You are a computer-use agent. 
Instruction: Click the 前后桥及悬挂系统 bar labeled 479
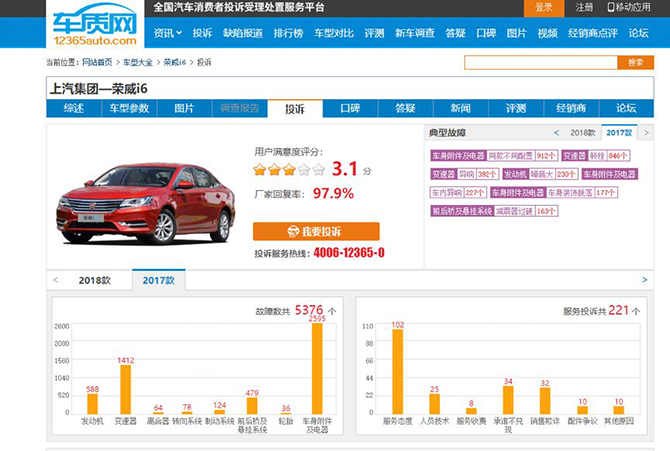(x=252, y=406)
